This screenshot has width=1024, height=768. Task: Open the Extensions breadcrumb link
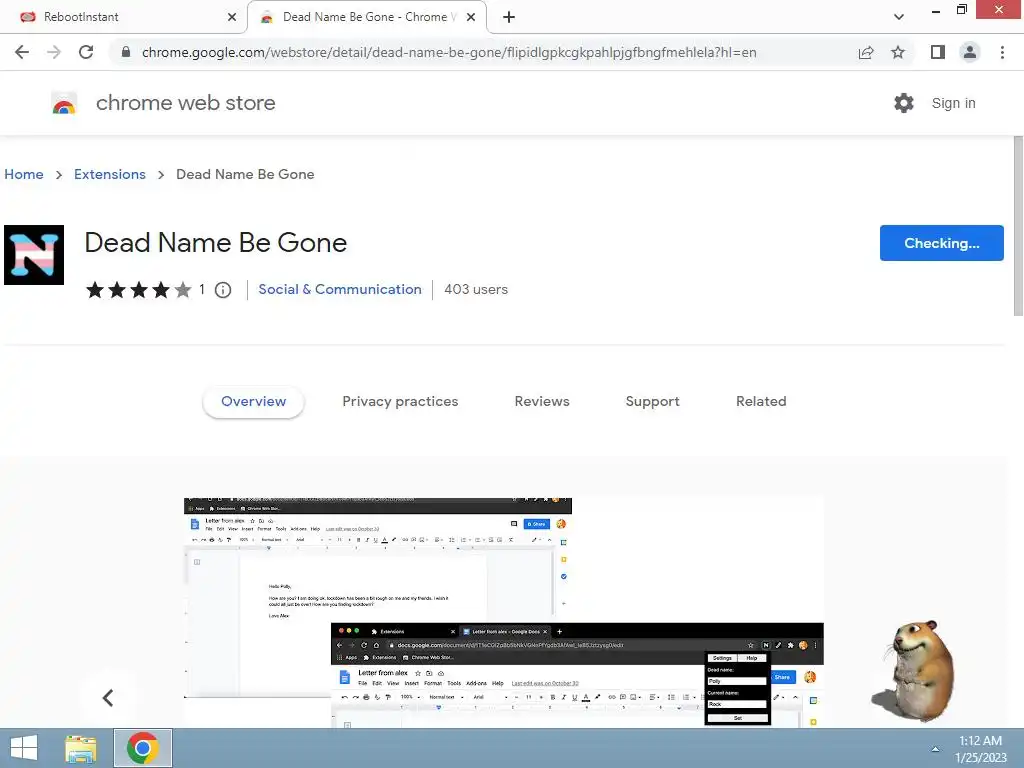[110, 174]
